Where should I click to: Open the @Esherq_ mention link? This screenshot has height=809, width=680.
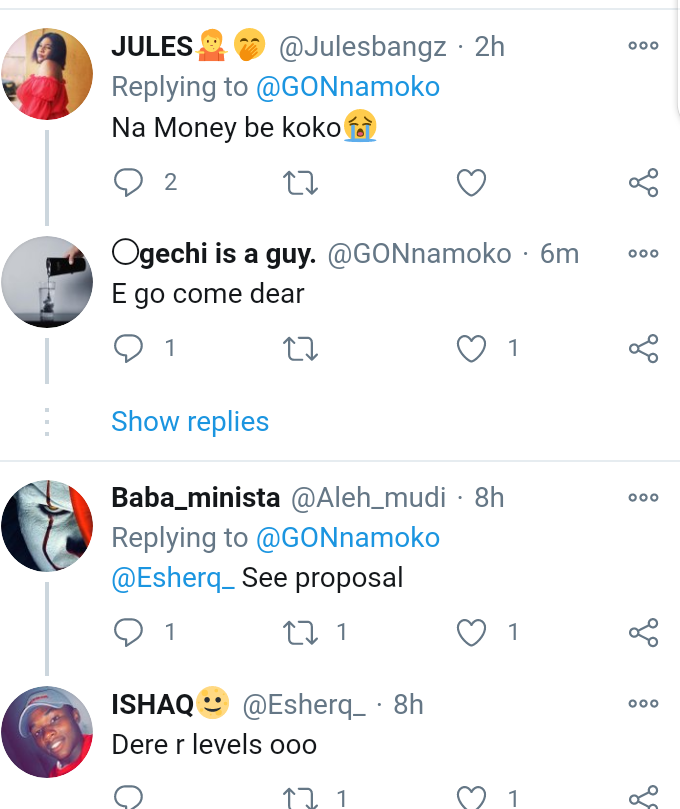pos(173,578)
